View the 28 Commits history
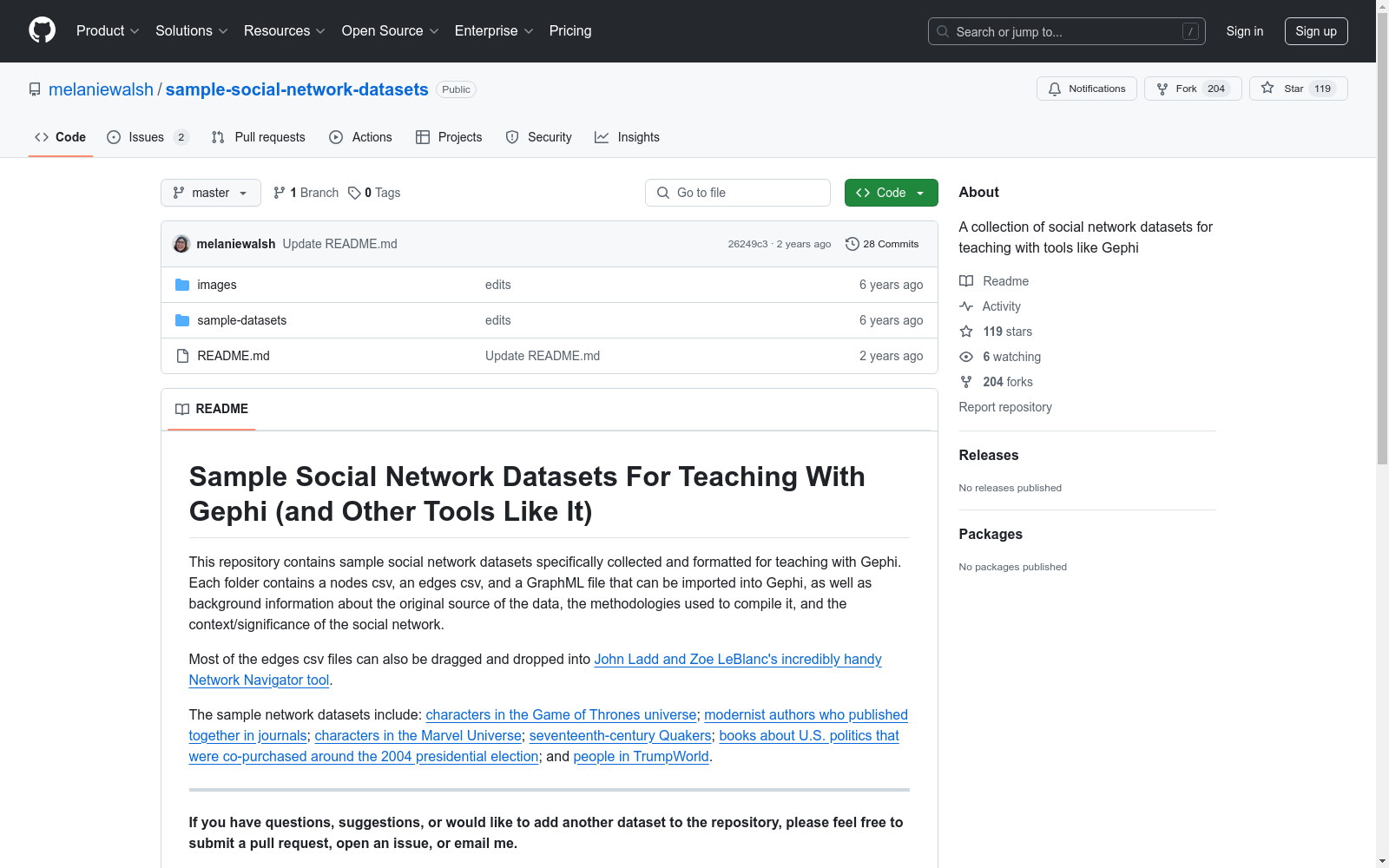Image resolution: width=1389 pixels, height=868 pixels. click(882, 244)
